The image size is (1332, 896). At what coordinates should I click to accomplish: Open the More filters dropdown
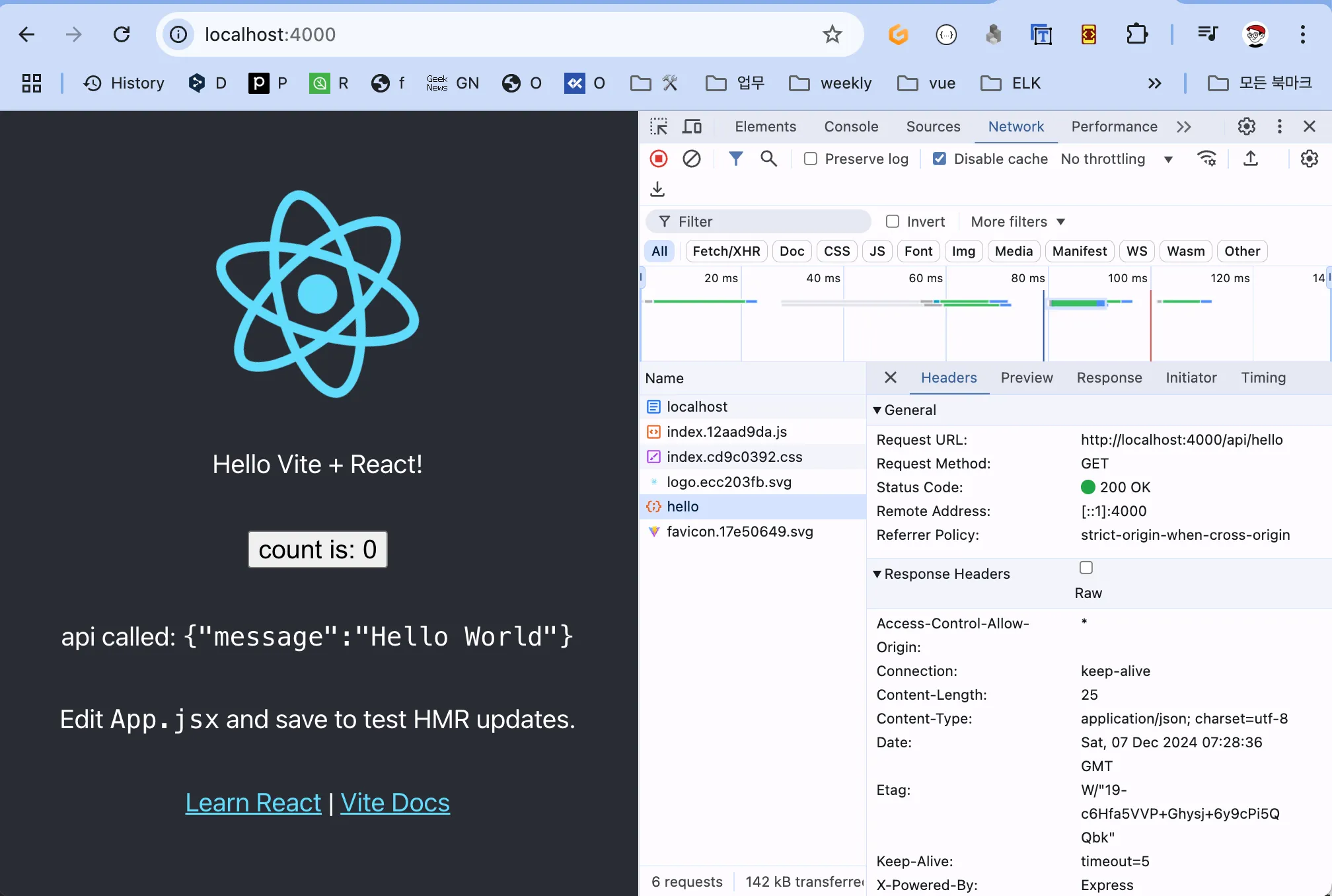coord(1018,221)
